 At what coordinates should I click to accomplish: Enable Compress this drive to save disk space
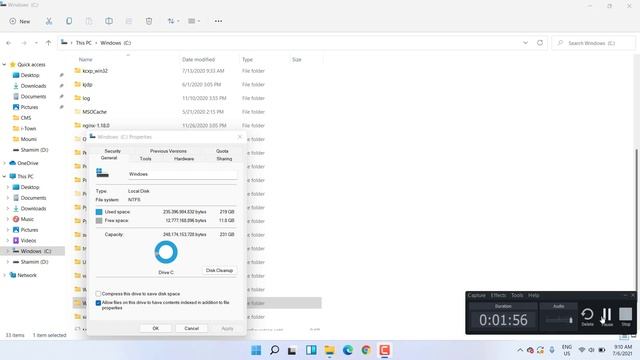pyautogui.click(x=98, y=294)
